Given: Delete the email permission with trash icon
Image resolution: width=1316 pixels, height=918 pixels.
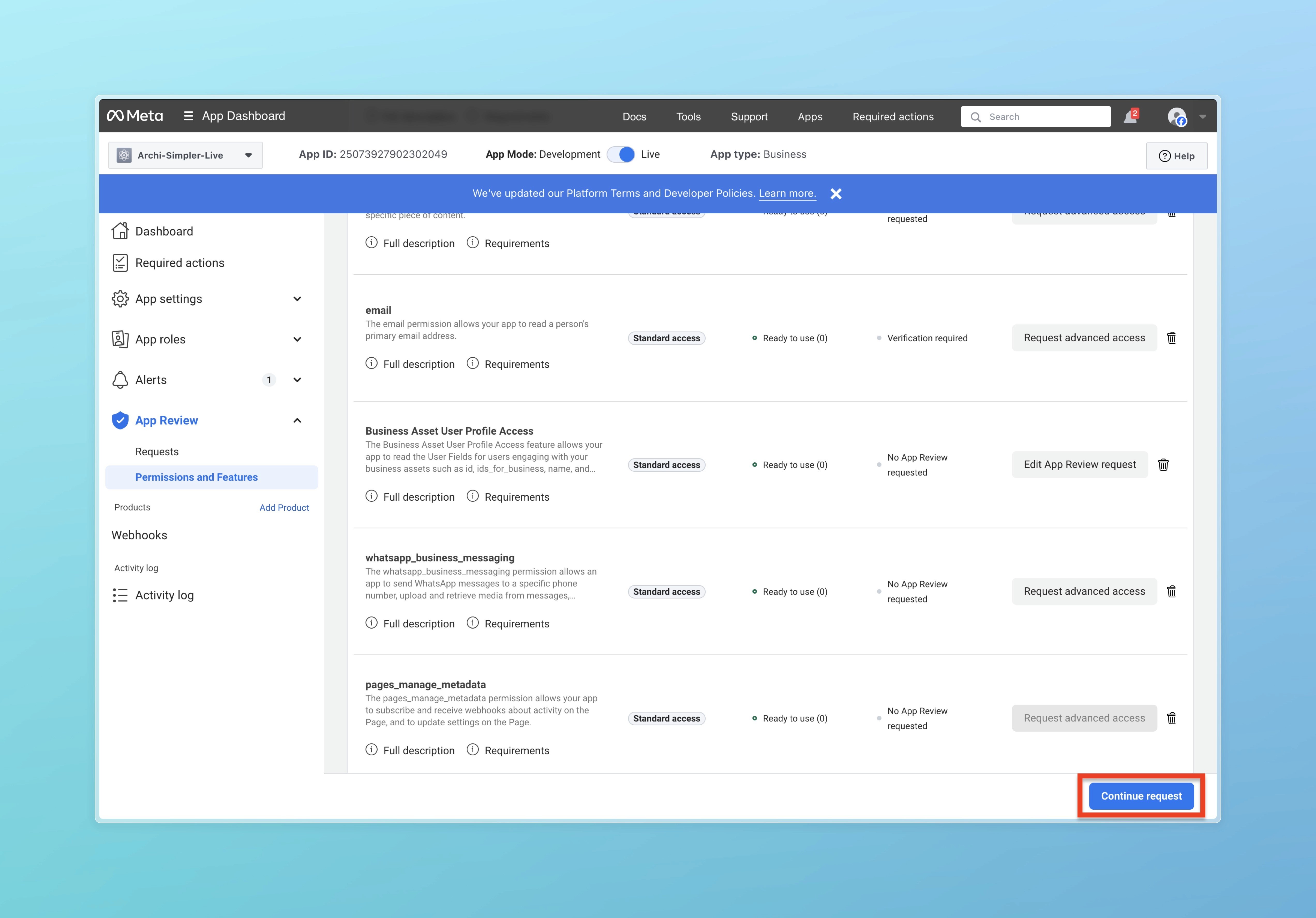Looking at the screenshot, I should coord(1172,338).
